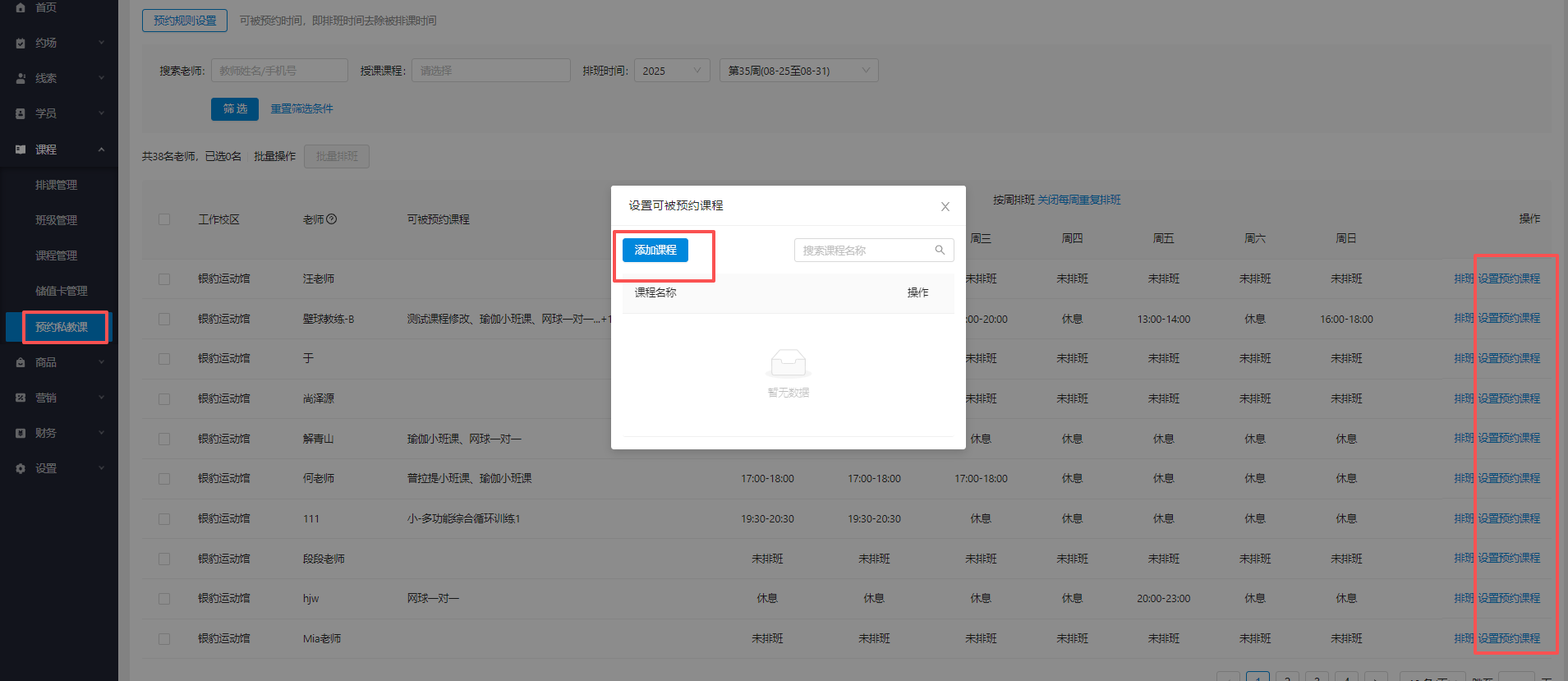Expand the 商品 menu chevron

click(101, 362)
